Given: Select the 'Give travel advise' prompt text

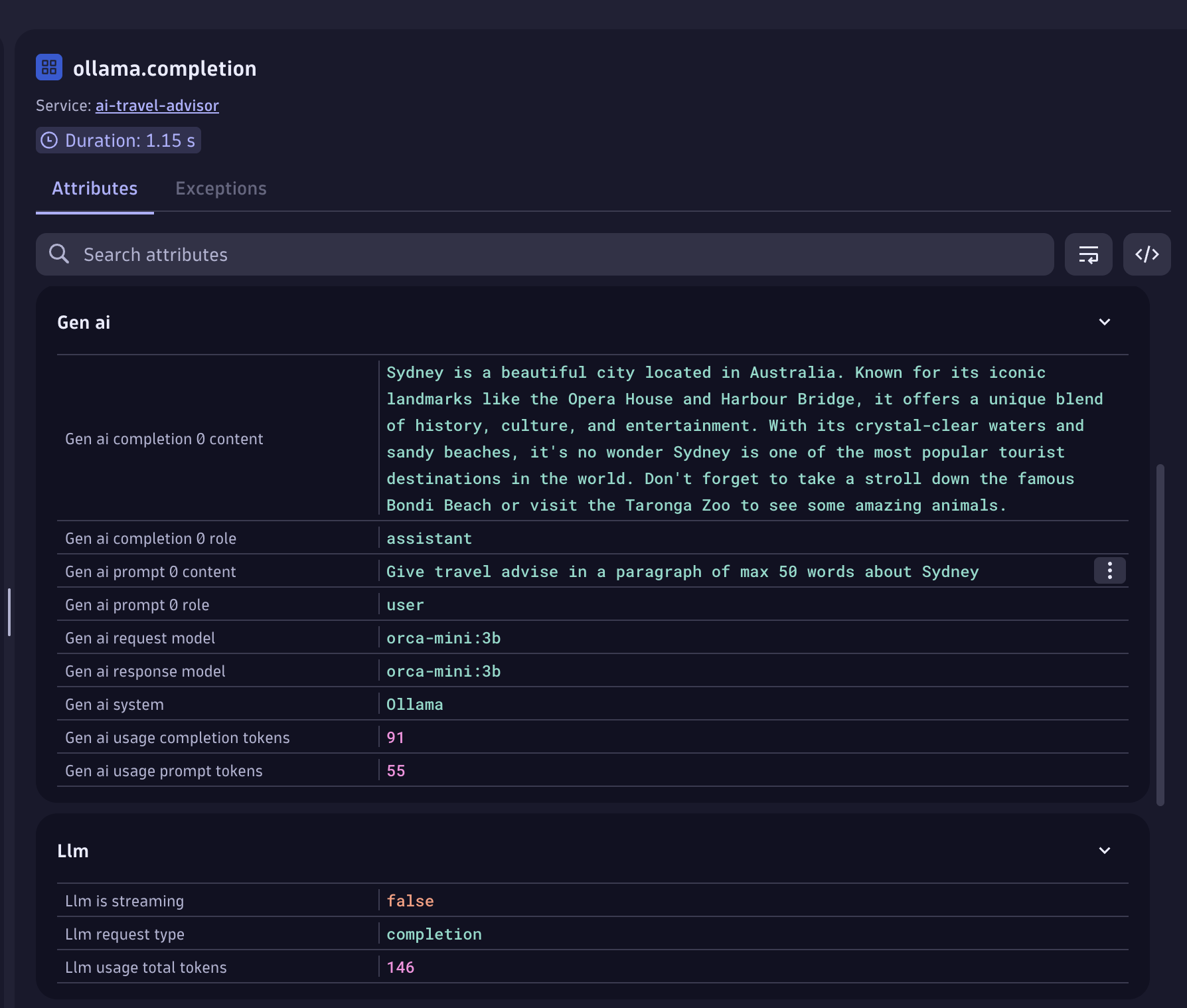Looking at the screenshot, I should (682, 572).
